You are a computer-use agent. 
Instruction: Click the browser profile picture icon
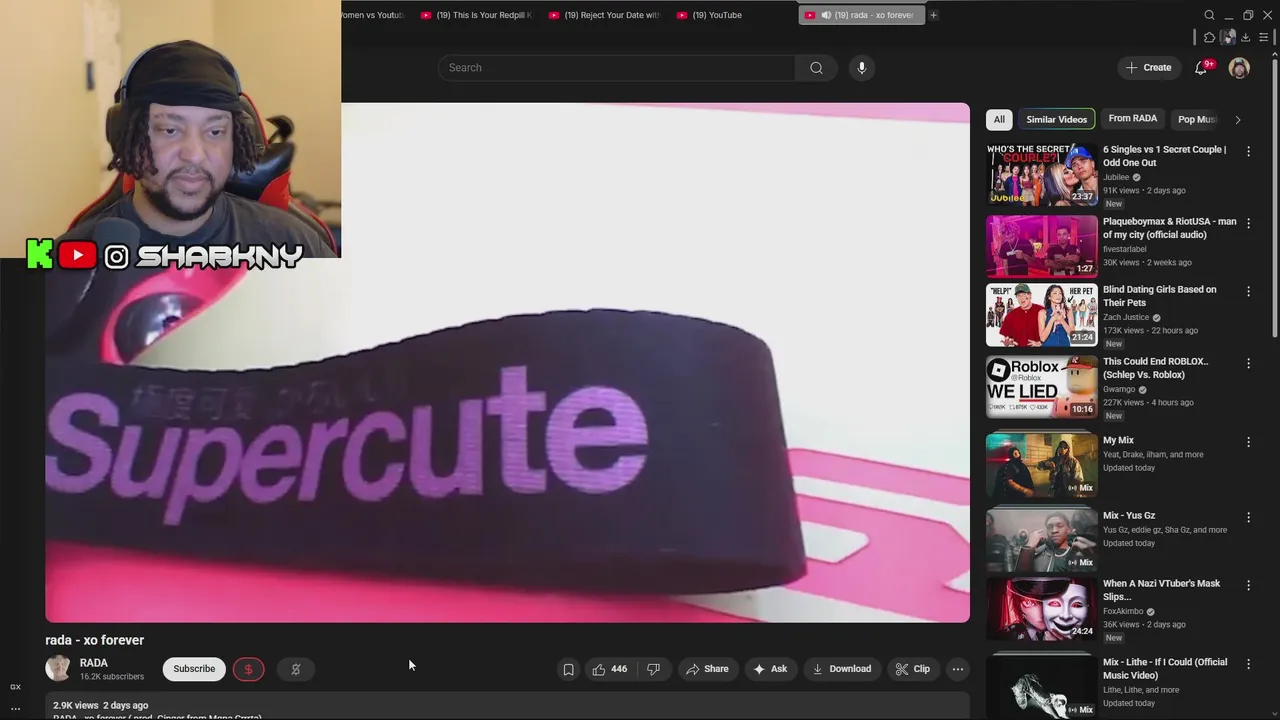point(1227,37)
